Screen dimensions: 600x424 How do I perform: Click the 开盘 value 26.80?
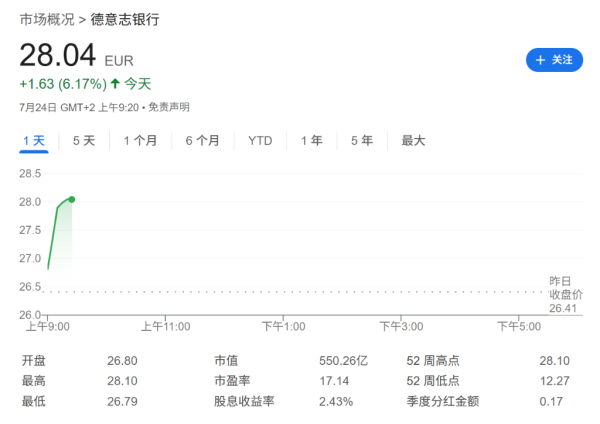point(122,361)
